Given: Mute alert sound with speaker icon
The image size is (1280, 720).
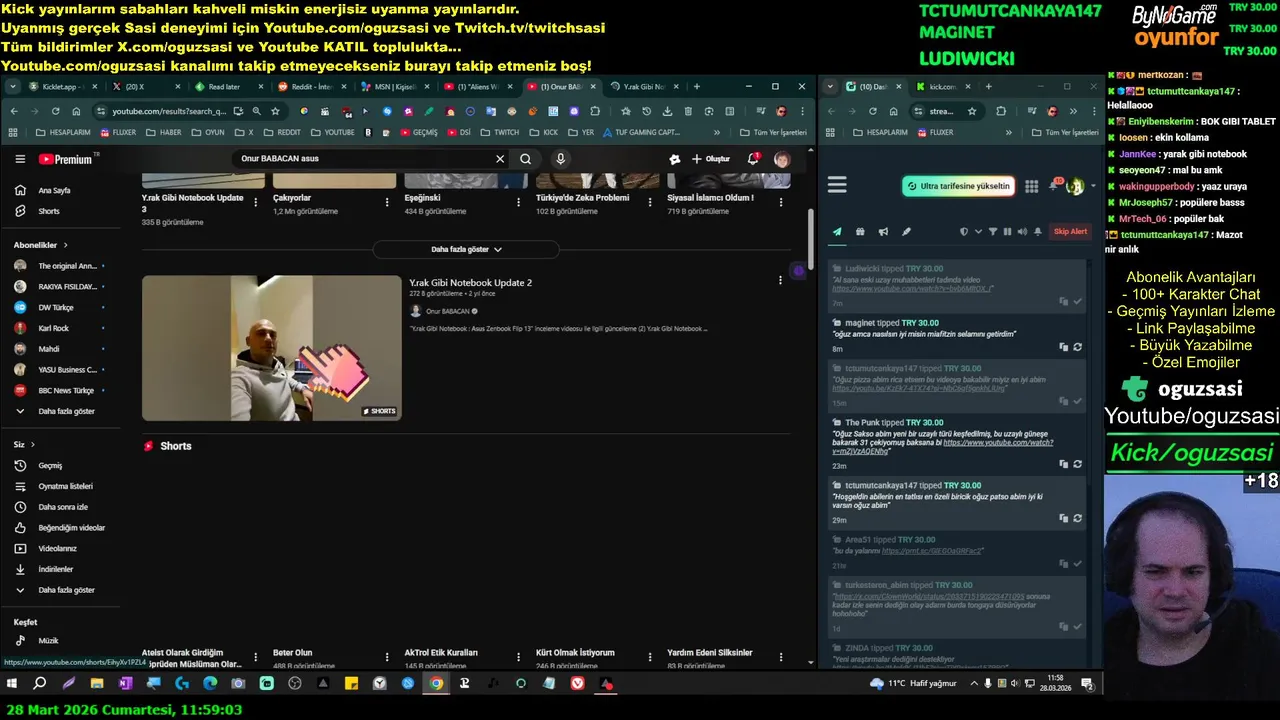Looking at the screenshot, I should [1022, 232].
